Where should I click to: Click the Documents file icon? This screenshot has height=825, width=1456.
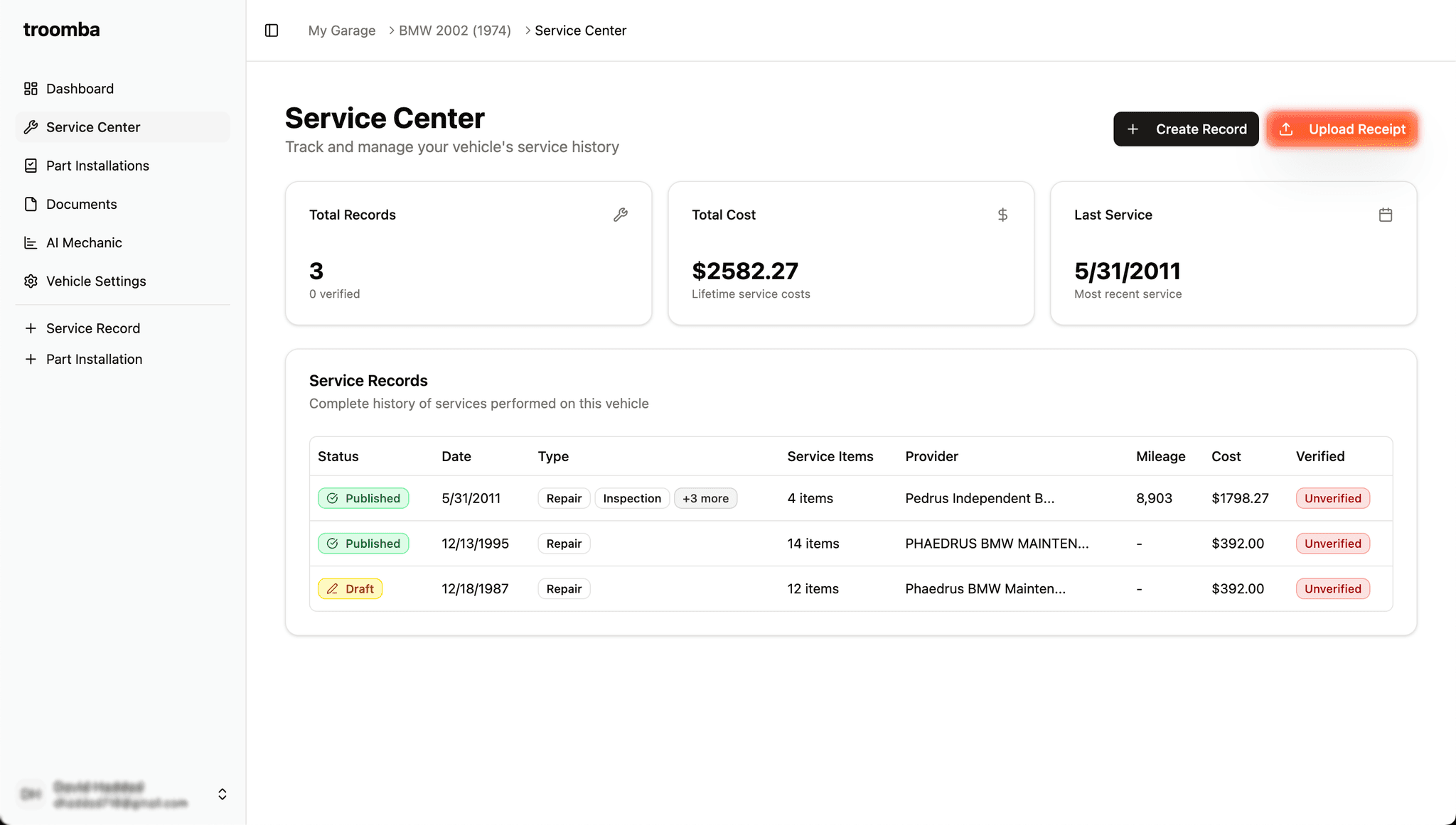[x=31, y=204]
